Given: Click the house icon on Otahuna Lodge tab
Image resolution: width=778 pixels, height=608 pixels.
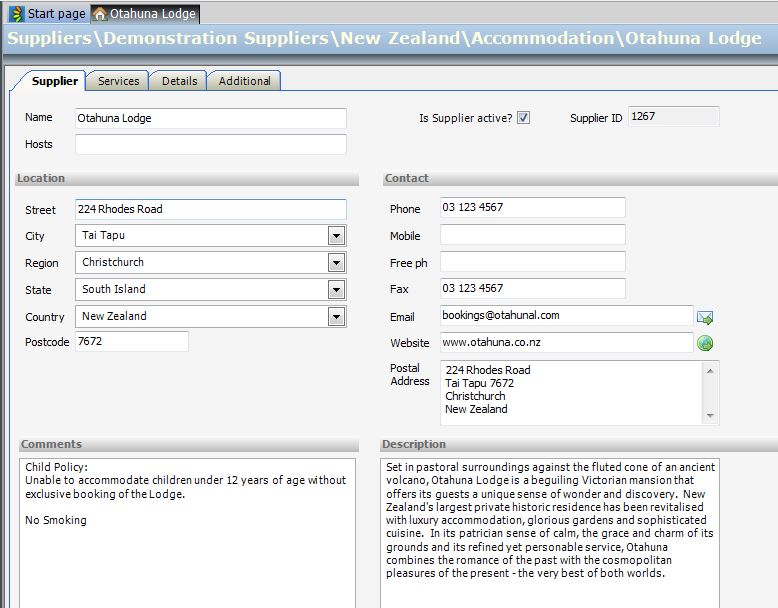Looking at the screenshot, I should tap(100, 14).
